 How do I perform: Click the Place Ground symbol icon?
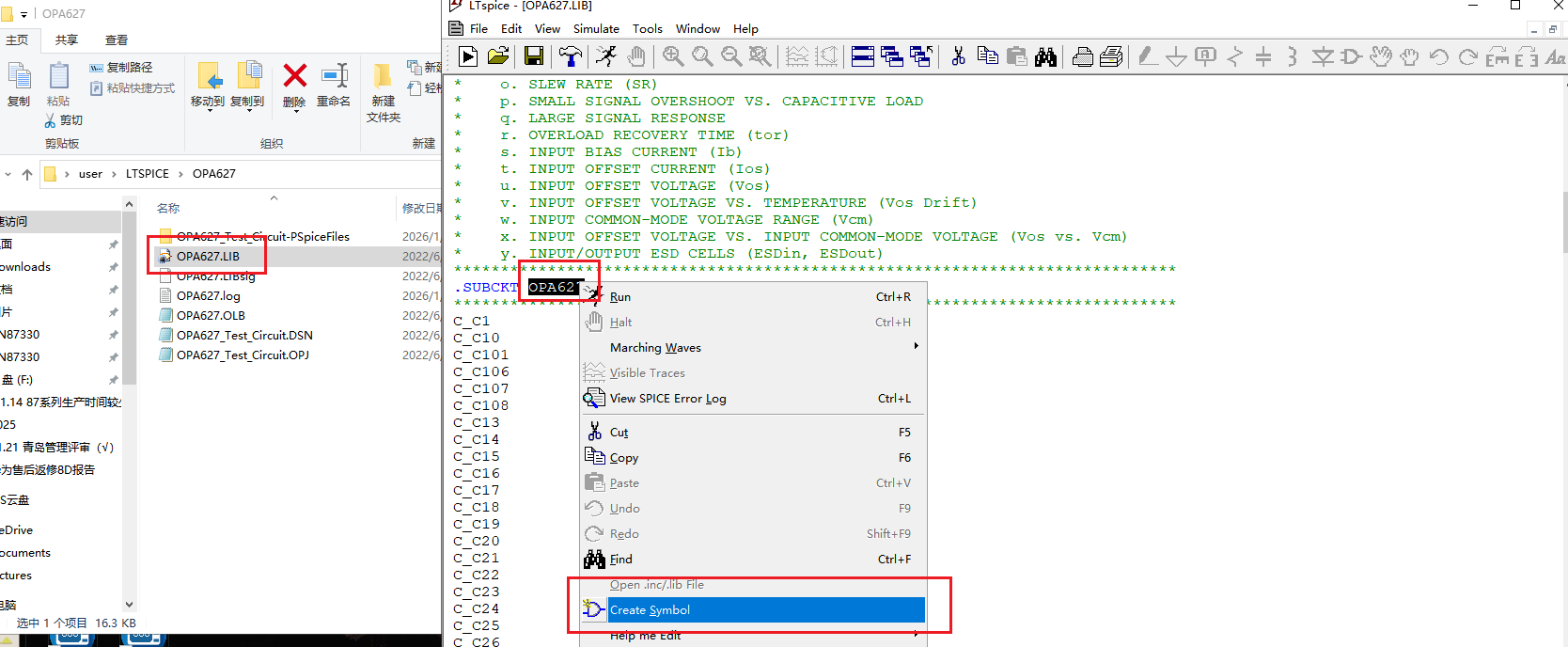[x=1176, y=57]
